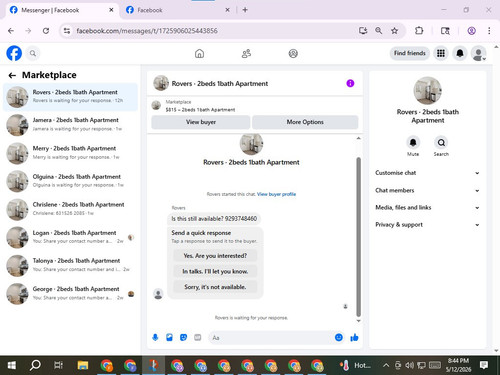Open the Olguina conversation
Viewport: 500px width, 375px height.
[70, 181]
